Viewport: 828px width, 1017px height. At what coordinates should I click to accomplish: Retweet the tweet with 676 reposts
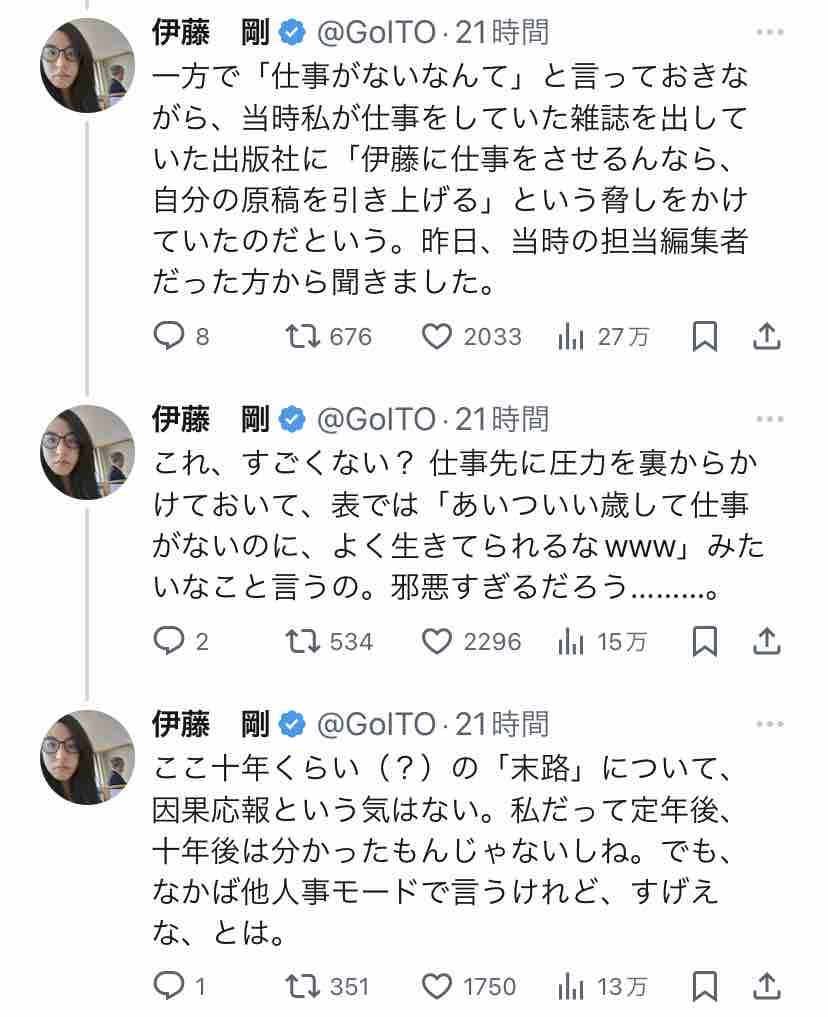tap(329, 337)
